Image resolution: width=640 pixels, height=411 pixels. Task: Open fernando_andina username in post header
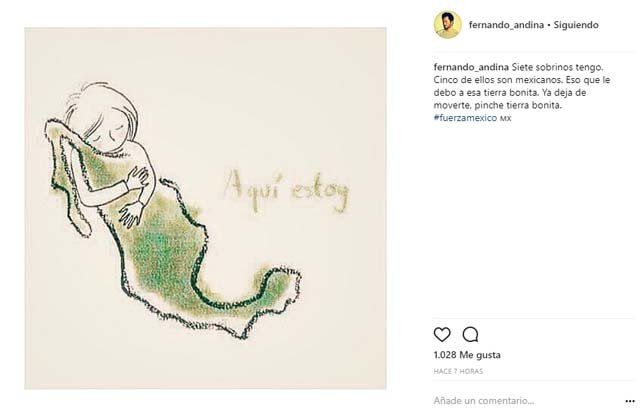[x=506, y=25]
